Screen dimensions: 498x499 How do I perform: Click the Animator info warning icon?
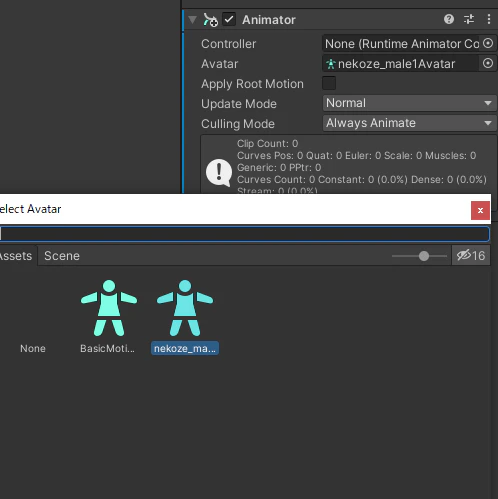219,173
